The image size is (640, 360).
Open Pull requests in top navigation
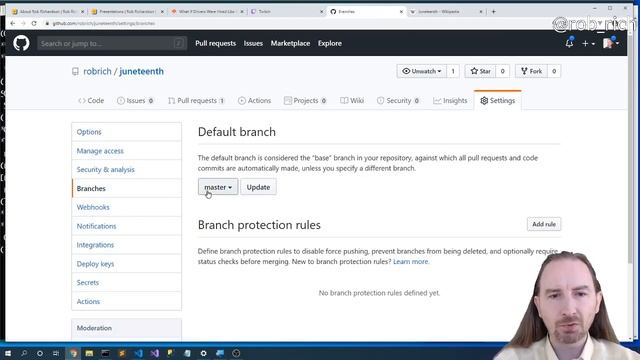point(216,43)
